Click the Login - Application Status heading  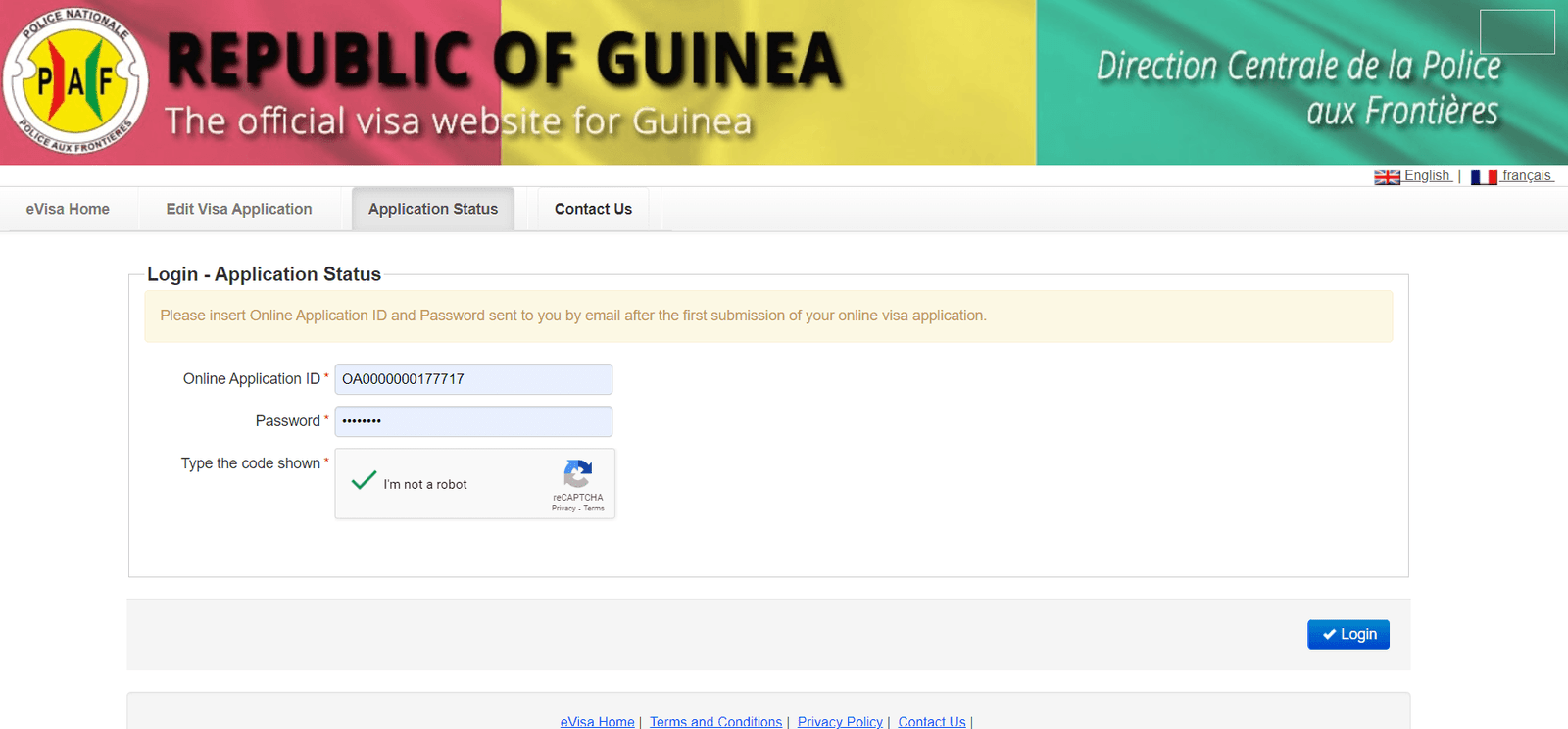coord(264,274)
